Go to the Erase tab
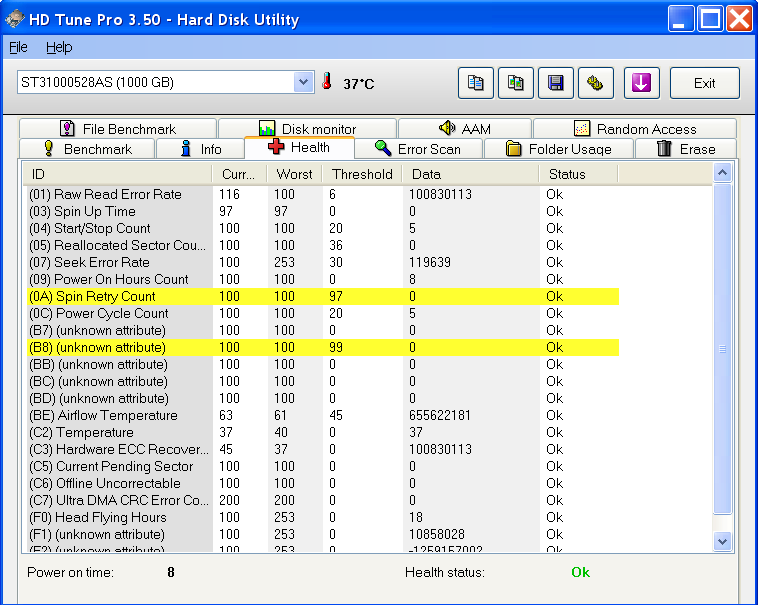The height and width of the screenshot is (605, 758). (686, 149)
